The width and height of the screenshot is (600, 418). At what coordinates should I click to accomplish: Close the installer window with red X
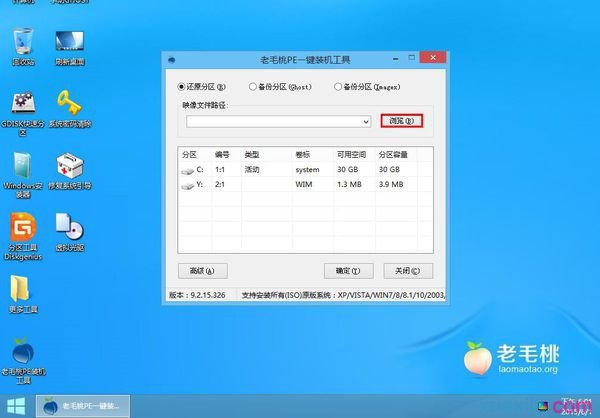(433, 57)
